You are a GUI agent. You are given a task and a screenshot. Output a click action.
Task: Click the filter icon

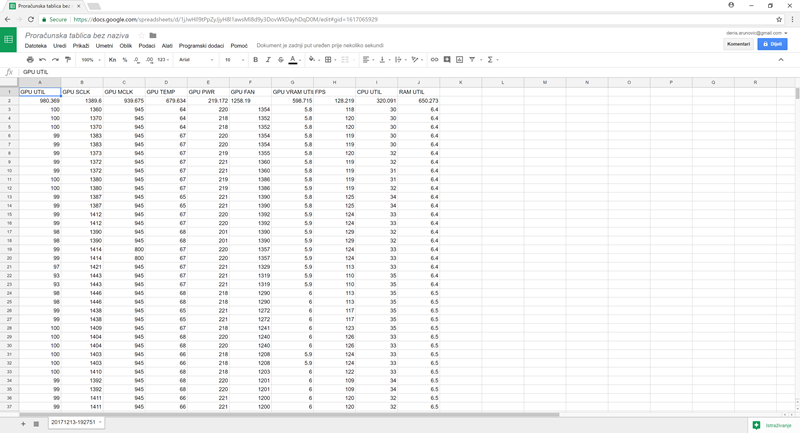click(472, 60)
